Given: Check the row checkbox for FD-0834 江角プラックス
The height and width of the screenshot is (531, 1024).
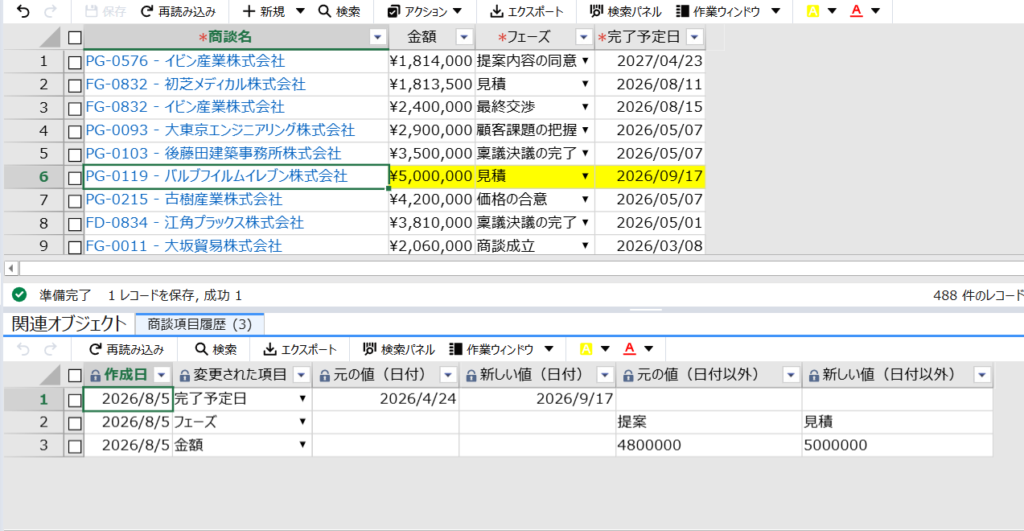Looking at the screenshot, I should click(x=74, y=224).
